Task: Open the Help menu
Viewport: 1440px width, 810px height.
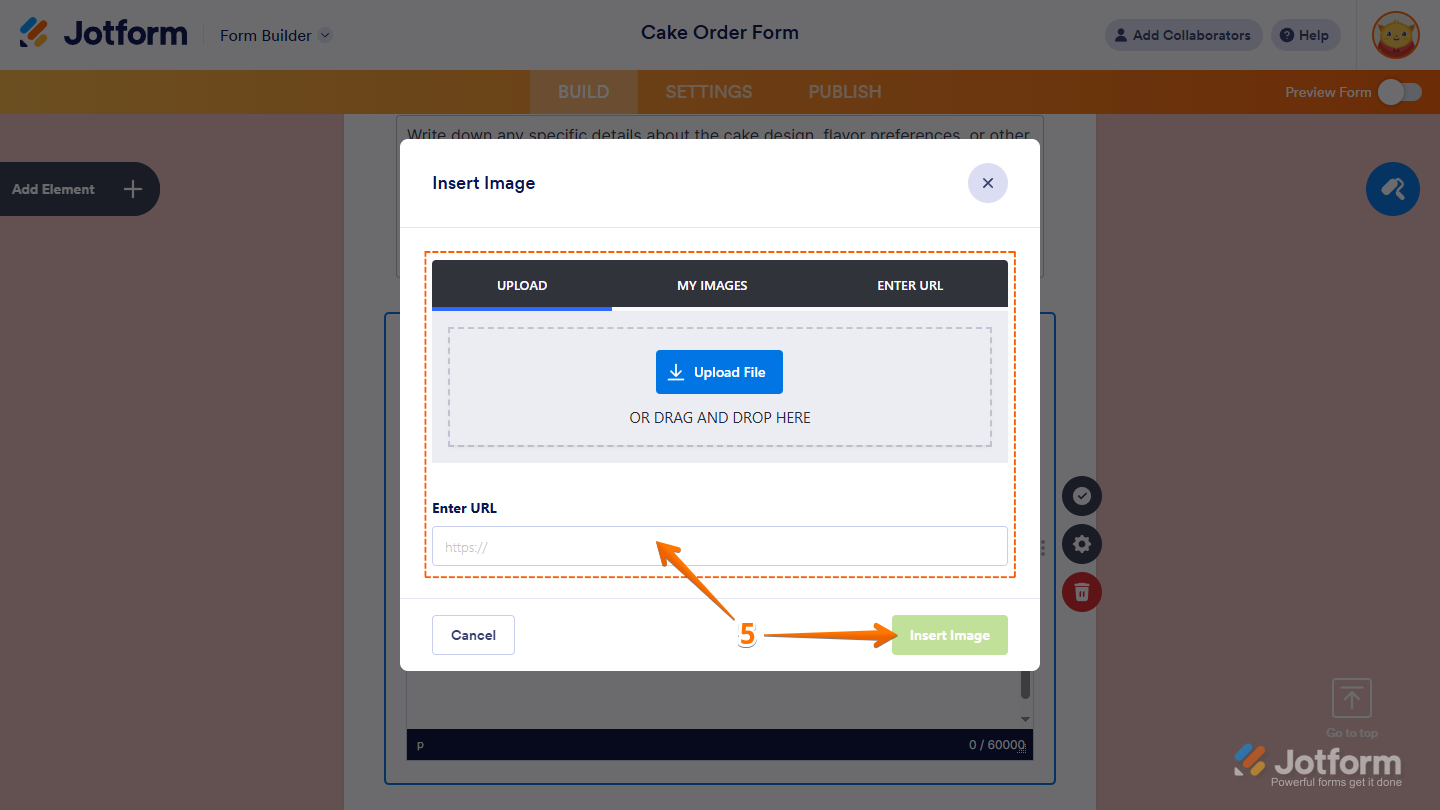Action: pyautogui.click(x=1305, y=35)
